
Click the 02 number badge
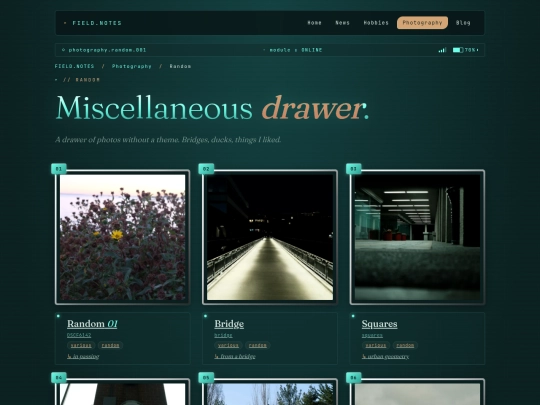(206, 169)
